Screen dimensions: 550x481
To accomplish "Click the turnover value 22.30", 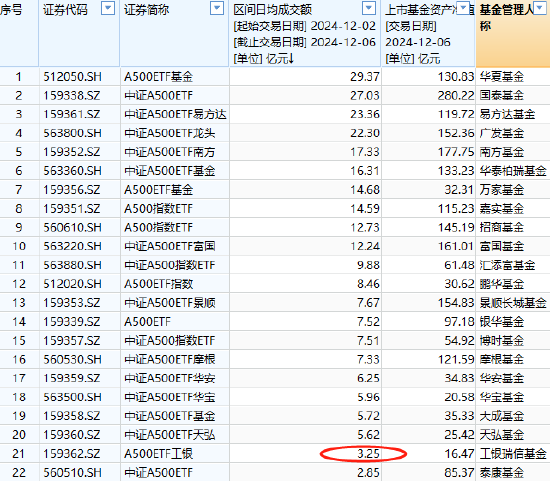I will point(365,133).
